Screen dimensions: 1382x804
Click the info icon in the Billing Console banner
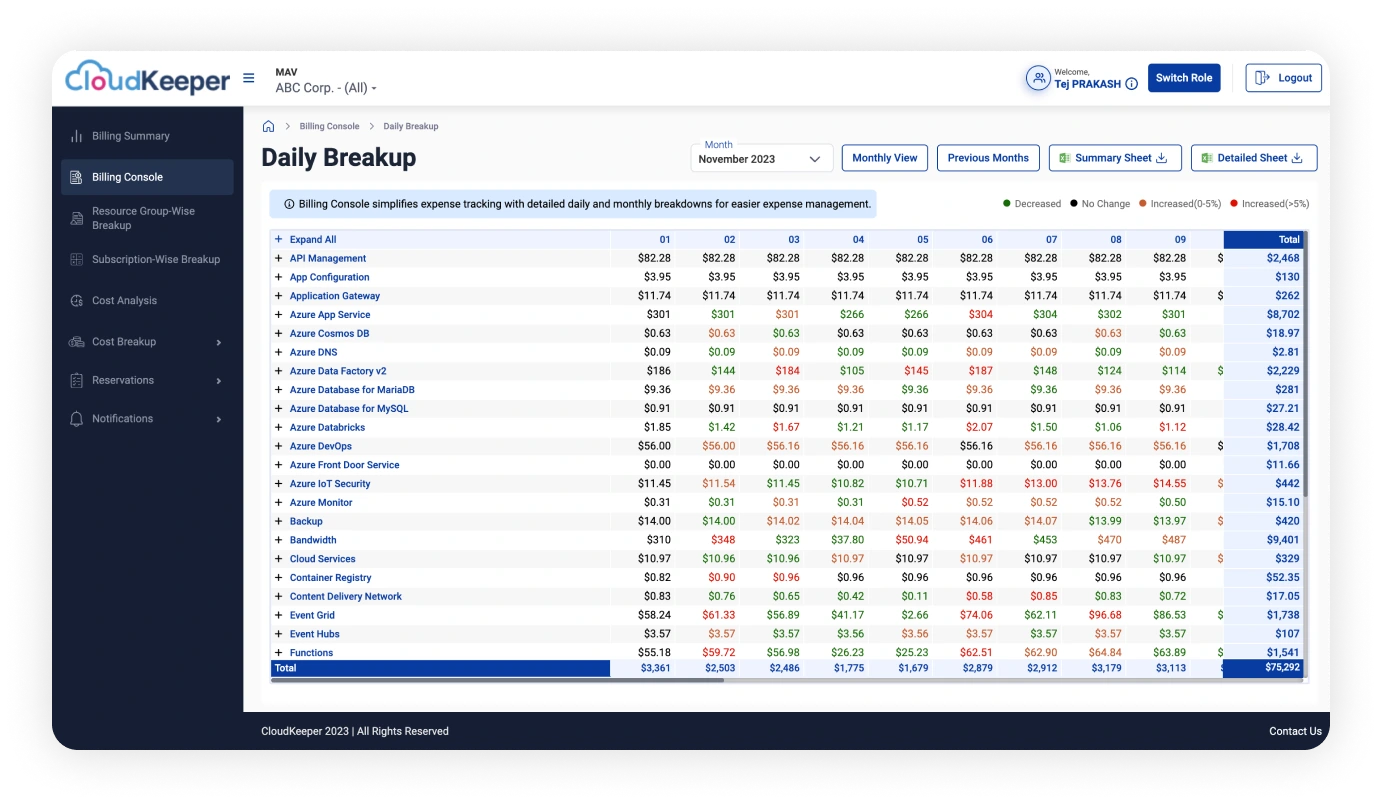click(x=289, y=204)
